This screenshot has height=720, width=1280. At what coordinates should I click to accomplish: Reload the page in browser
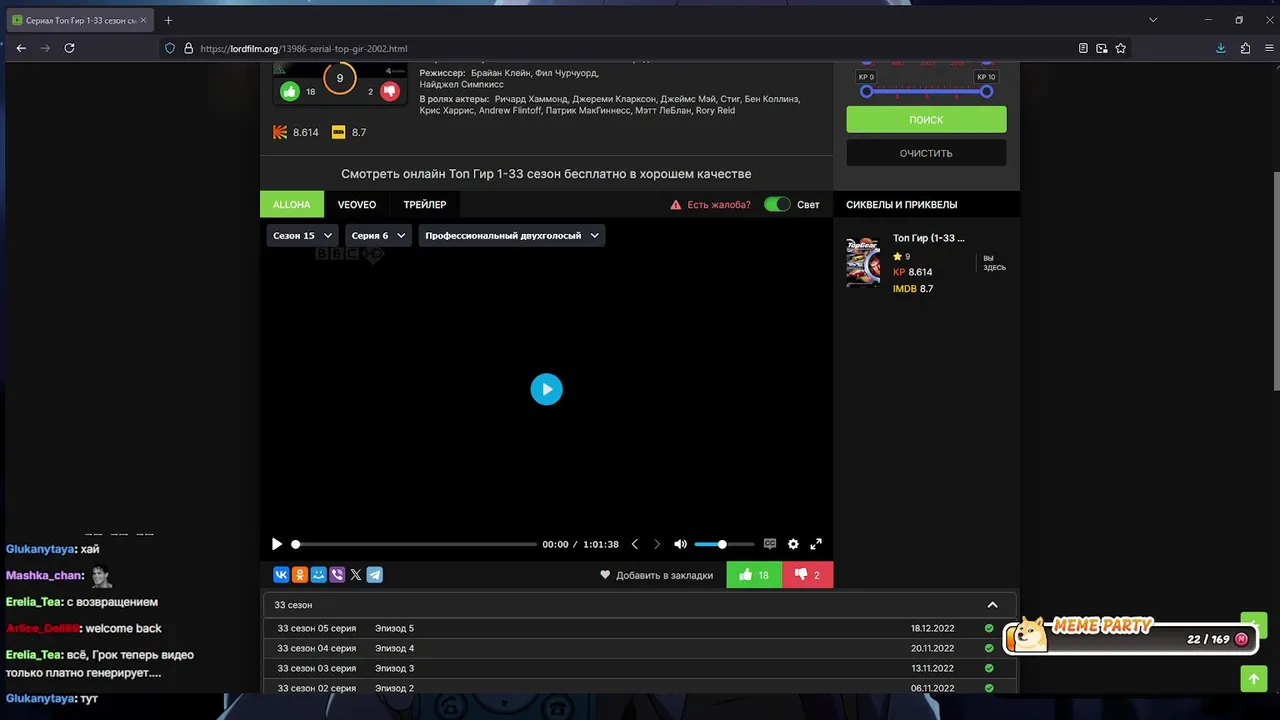coord(69,48)
